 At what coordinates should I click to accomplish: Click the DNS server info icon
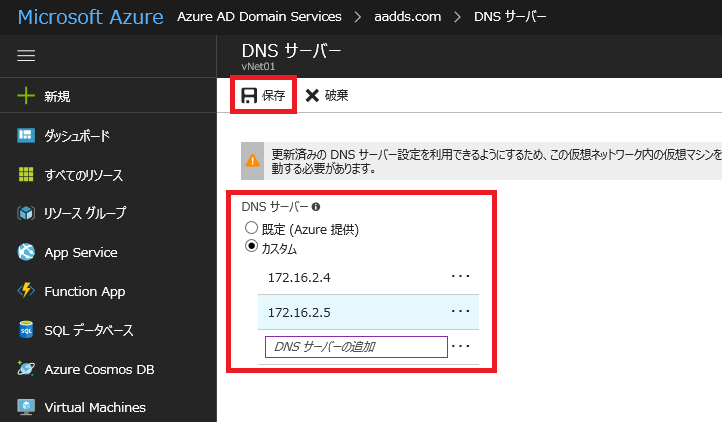316,207
